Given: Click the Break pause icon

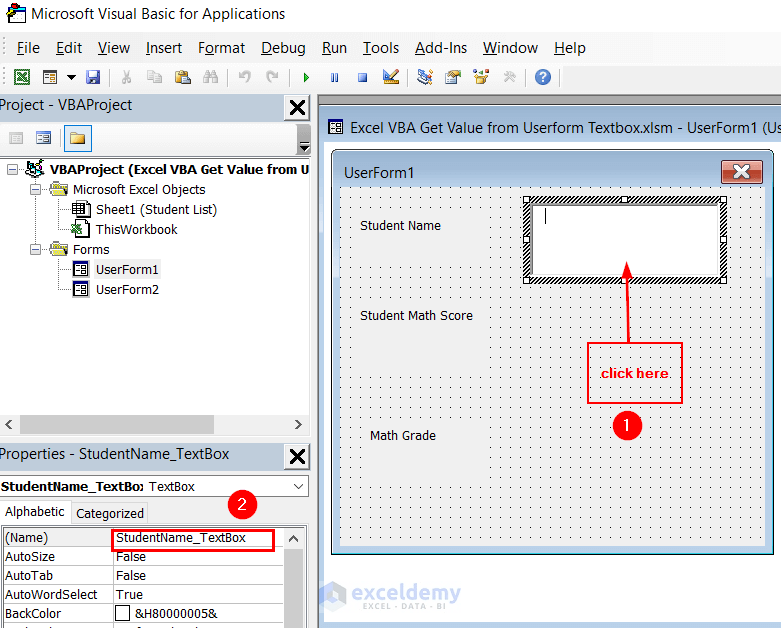Looking at the screenshot, I should pos(334,77).
